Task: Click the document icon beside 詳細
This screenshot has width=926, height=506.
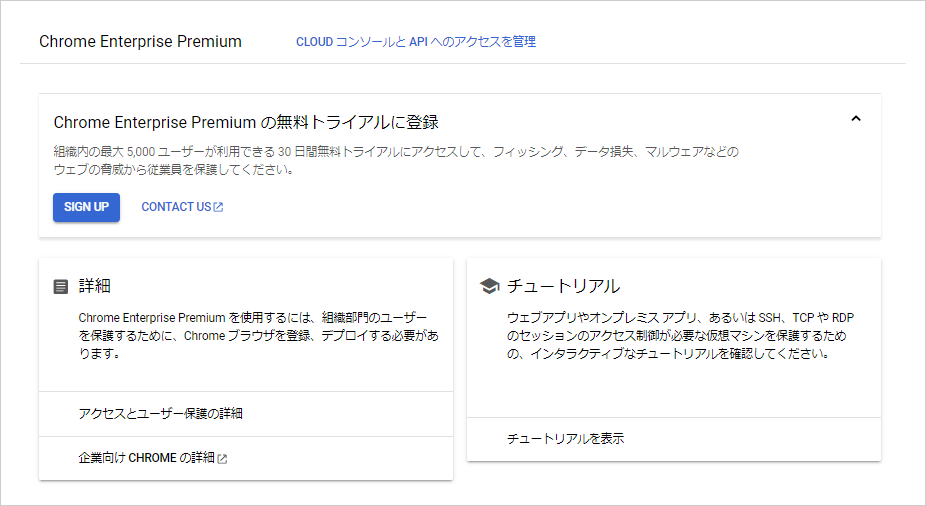Action: click(61, 287)
